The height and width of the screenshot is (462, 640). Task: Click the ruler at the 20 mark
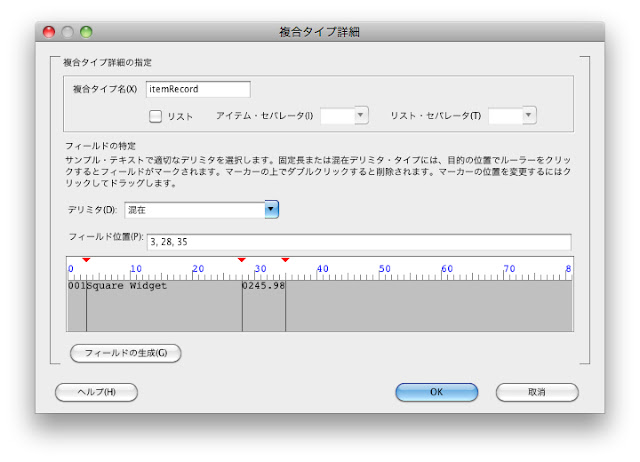point(198,269)
